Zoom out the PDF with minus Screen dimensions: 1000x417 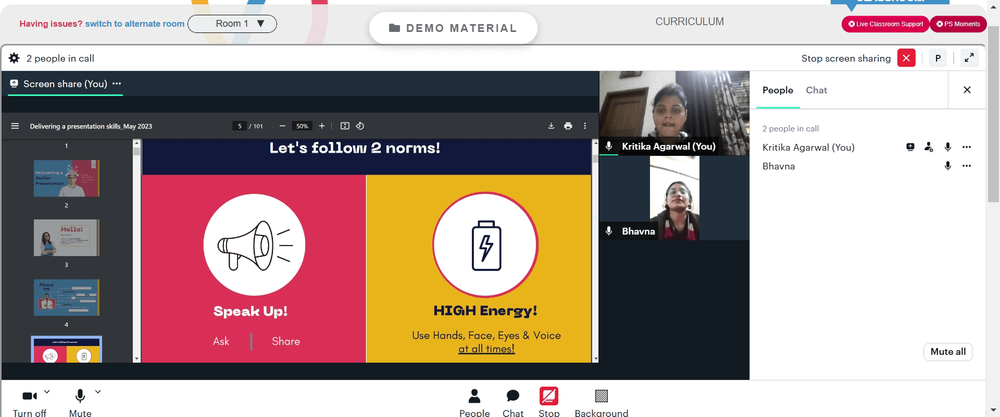[x=283, y=126]
